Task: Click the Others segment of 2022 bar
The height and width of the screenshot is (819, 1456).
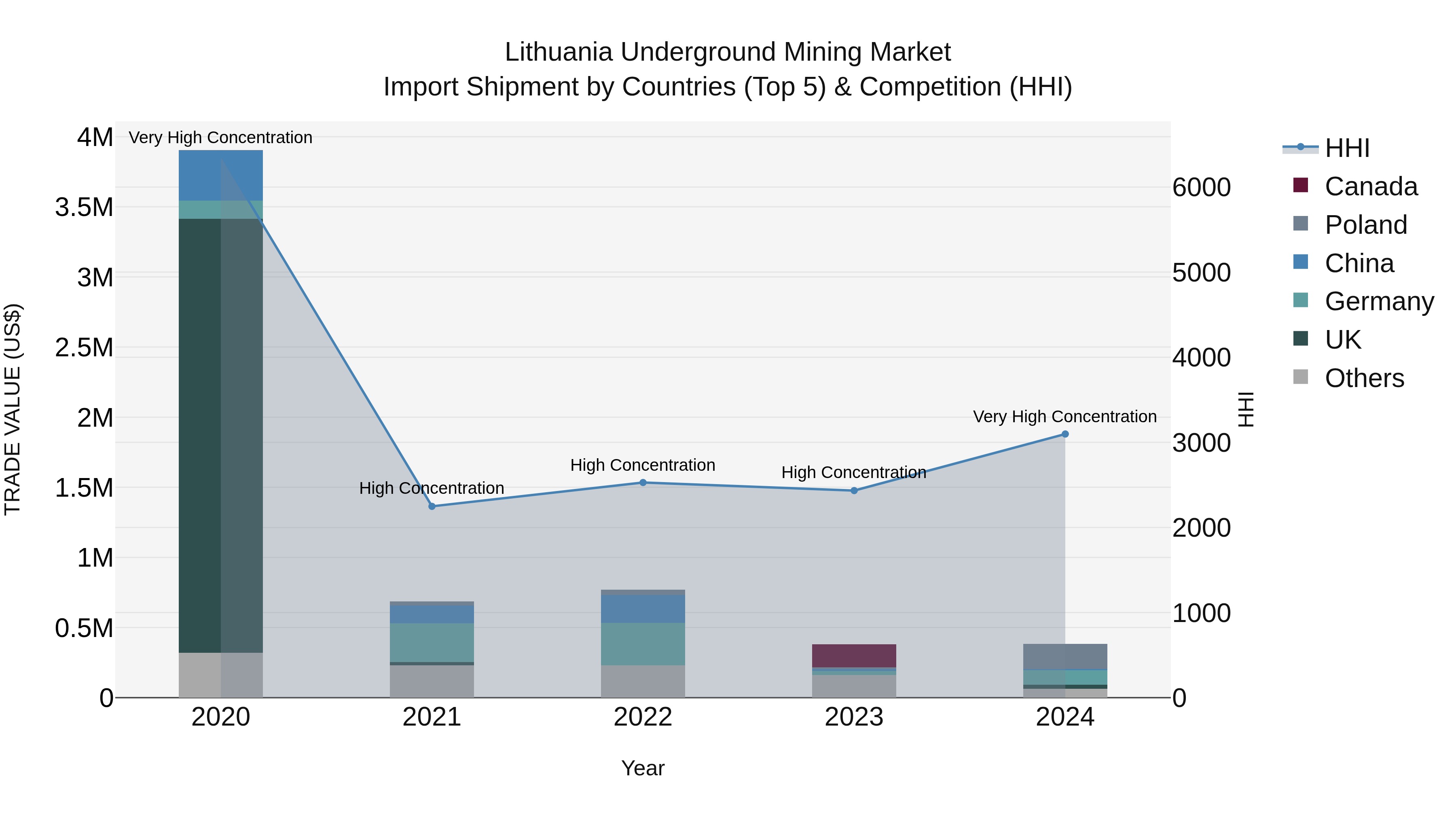Action: coord(643,681)
